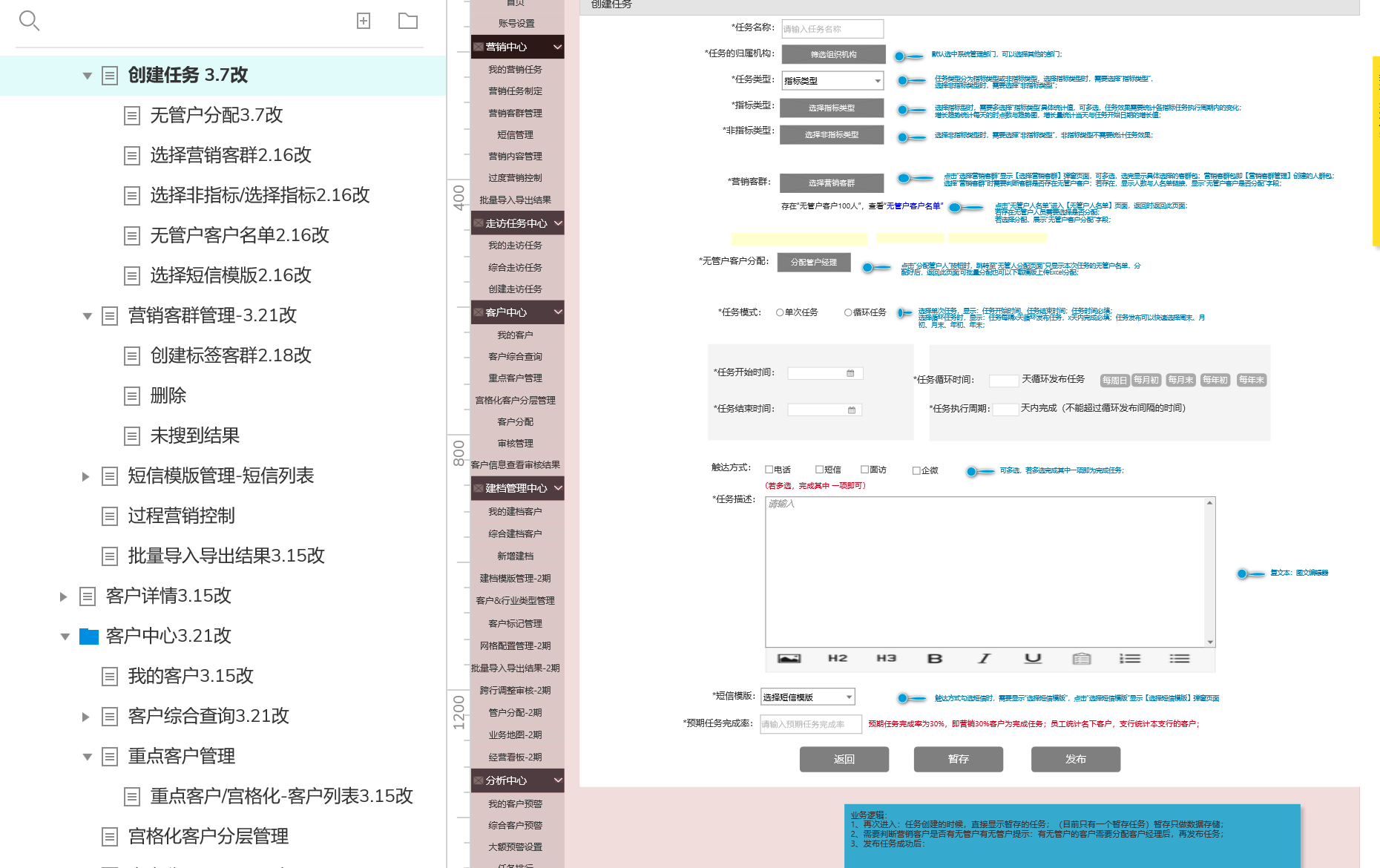
Task: Click the 每周日 toggle tag
Action: point(1114,380)
